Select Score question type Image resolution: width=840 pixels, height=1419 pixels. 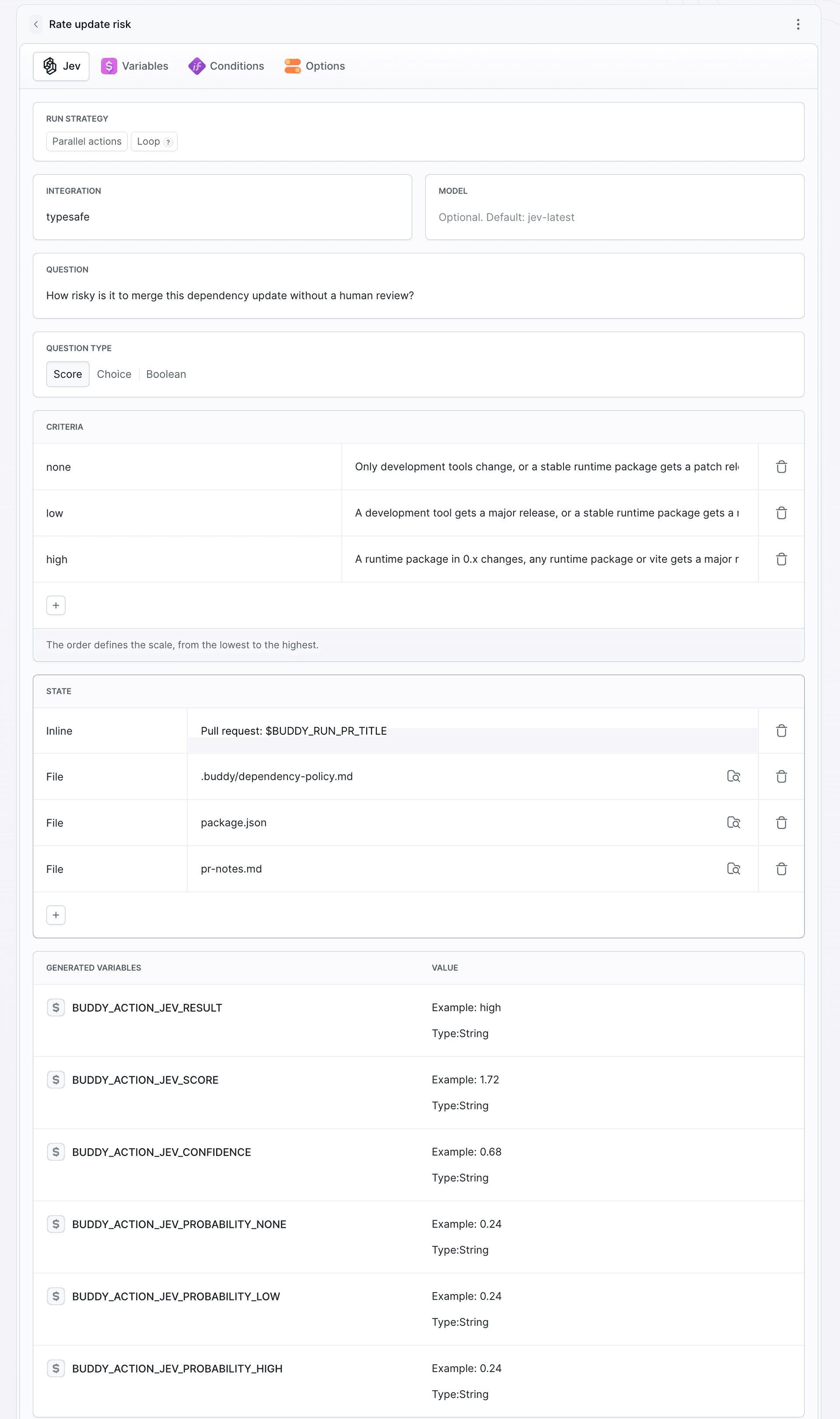(68, 374)
